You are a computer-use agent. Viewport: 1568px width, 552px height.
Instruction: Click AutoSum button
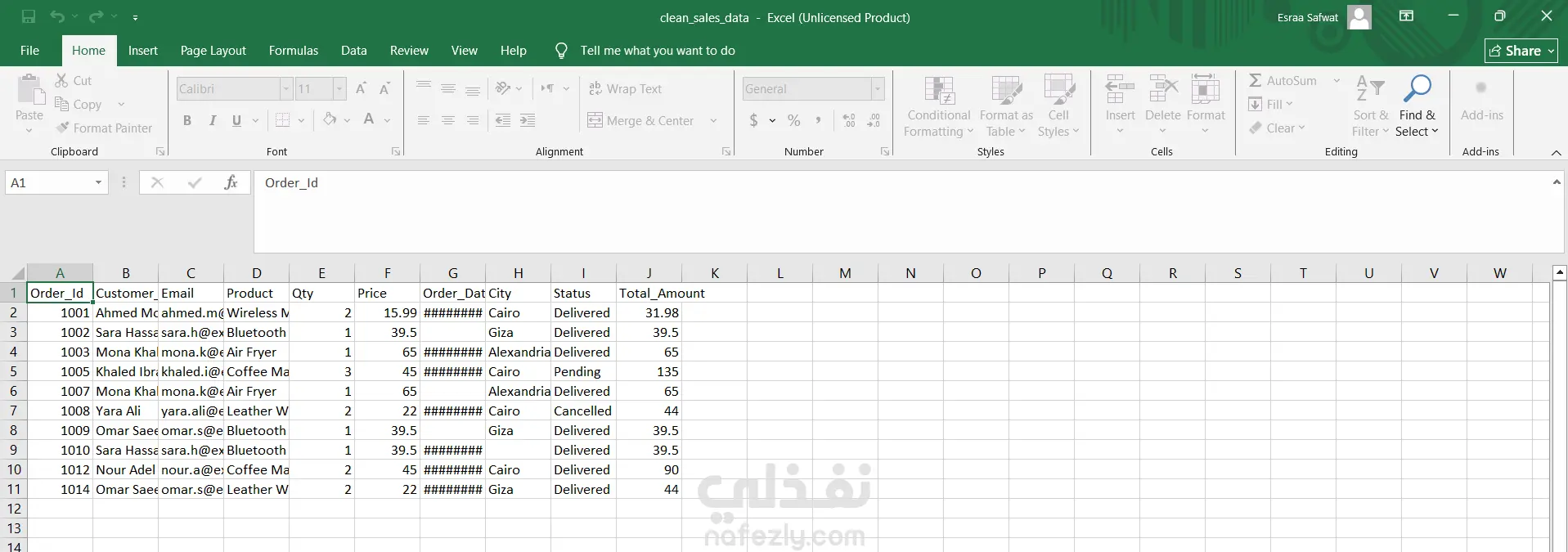1283,80
